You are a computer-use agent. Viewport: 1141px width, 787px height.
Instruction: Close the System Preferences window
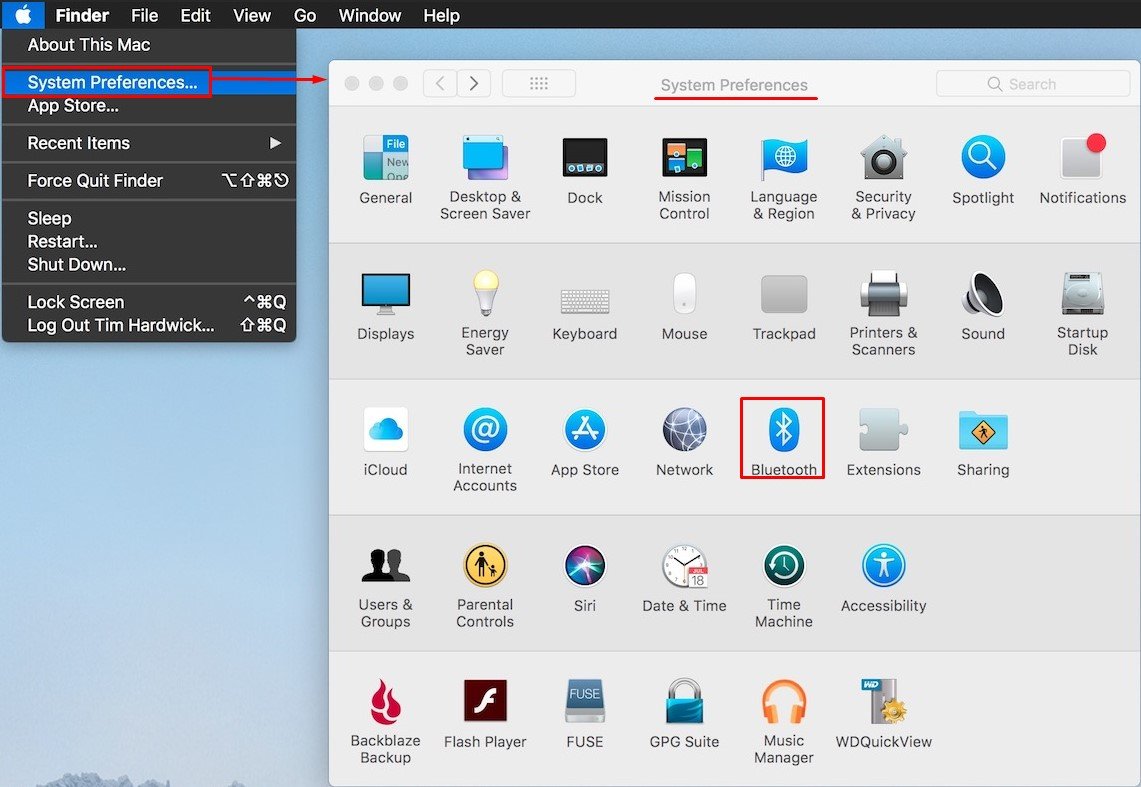(351, 84)
